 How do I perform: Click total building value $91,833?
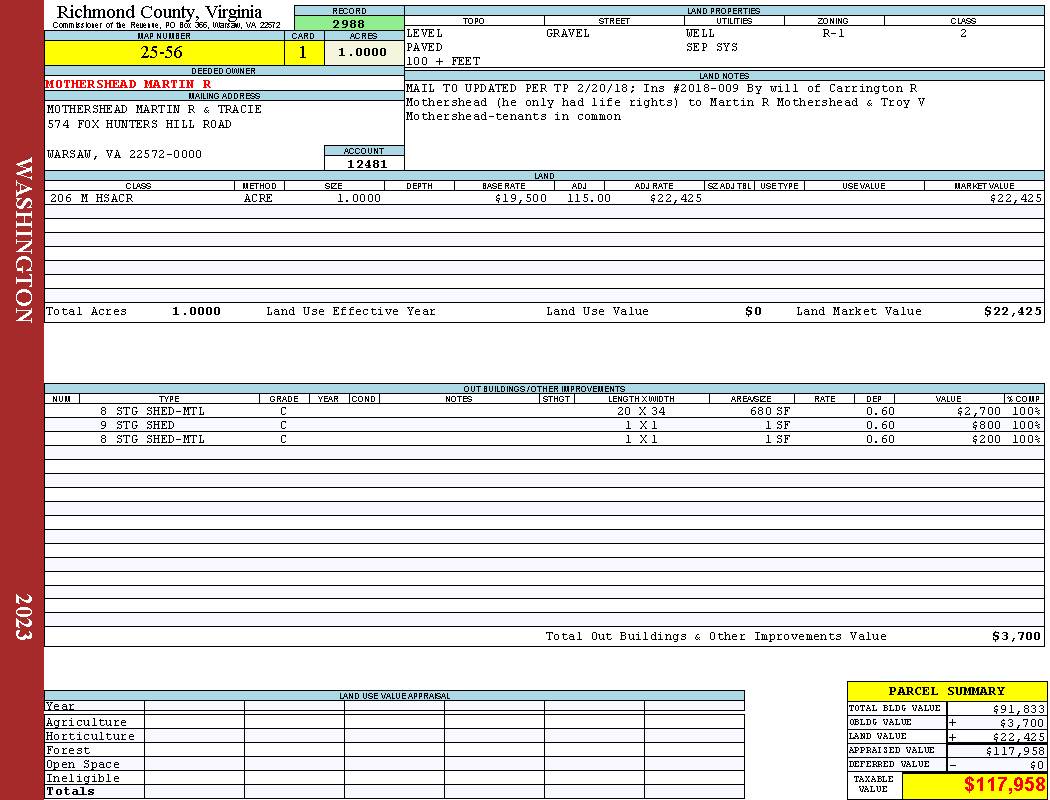point(1019,708)
